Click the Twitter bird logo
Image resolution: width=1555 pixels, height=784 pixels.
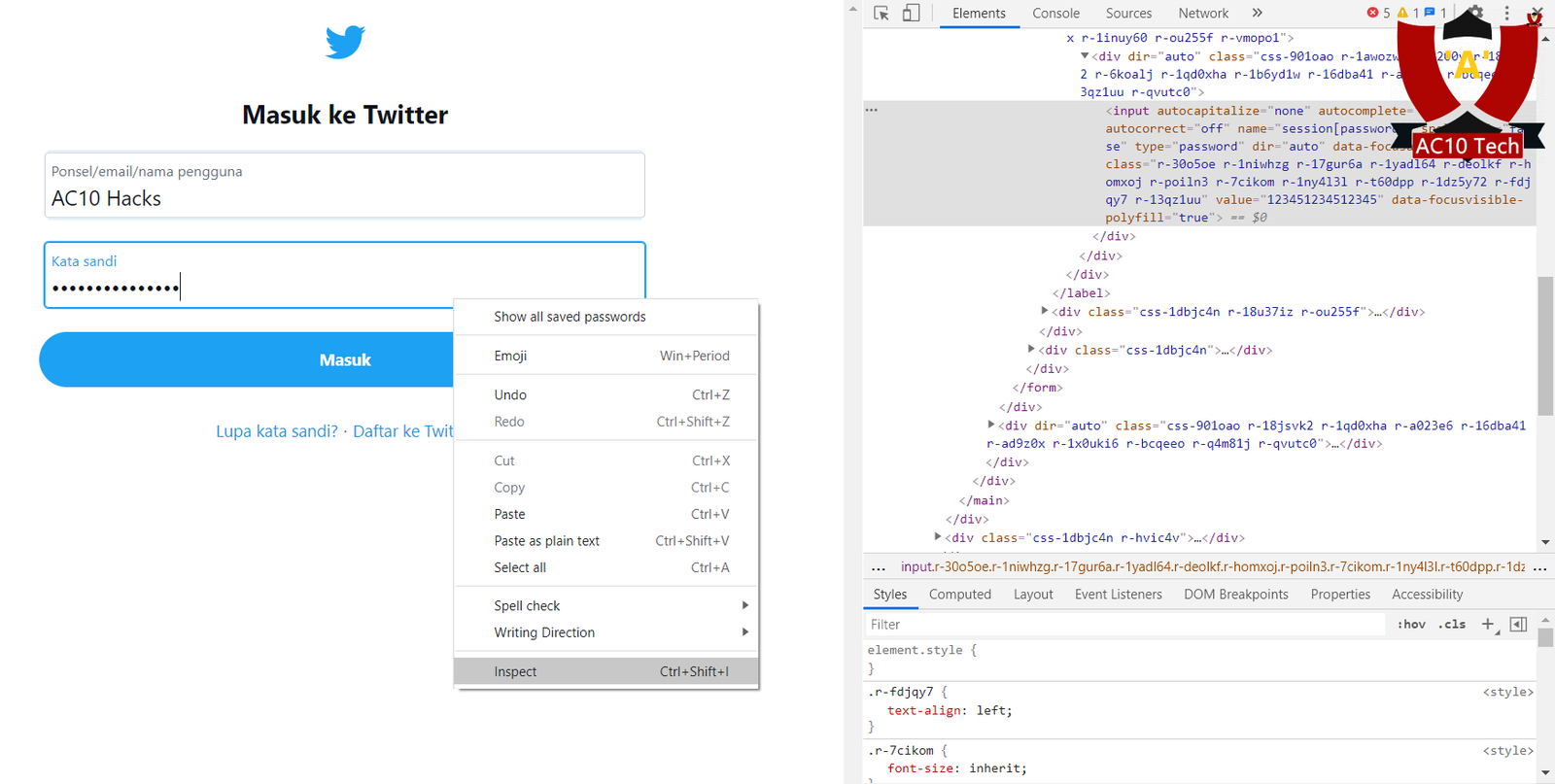coord(345,42)
